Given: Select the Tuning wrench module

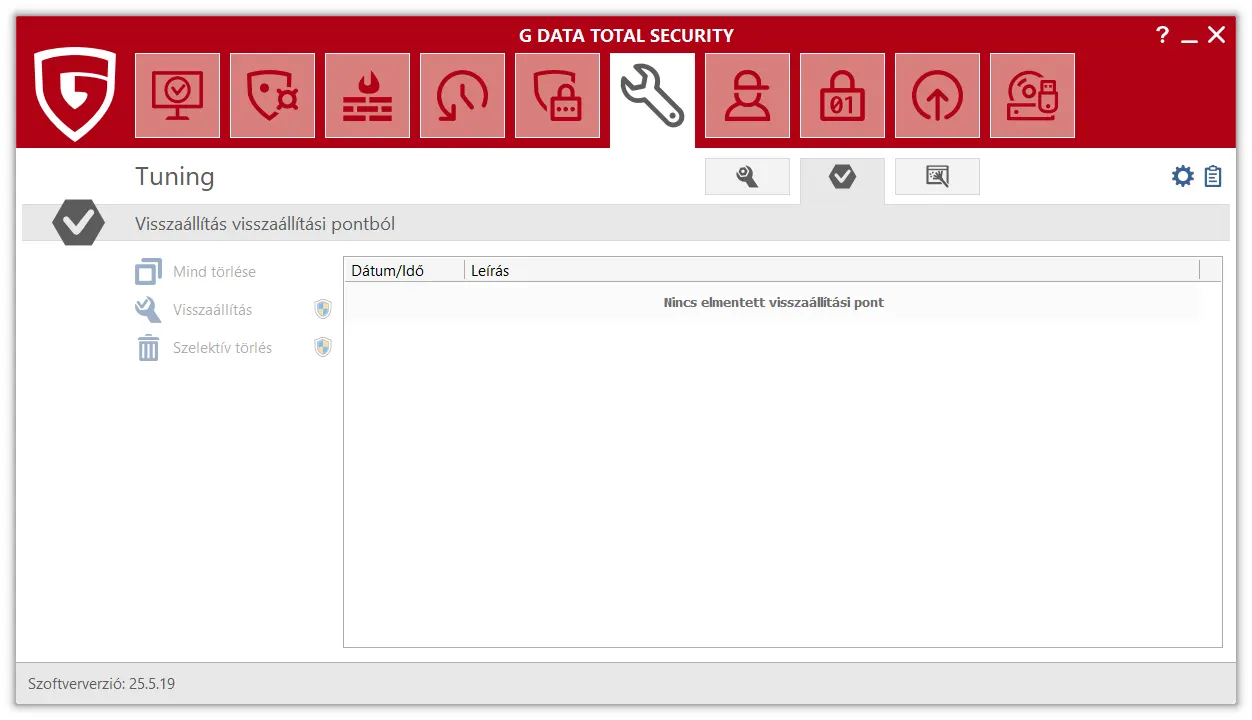Looking at the screenshot, I should (652, 97).
